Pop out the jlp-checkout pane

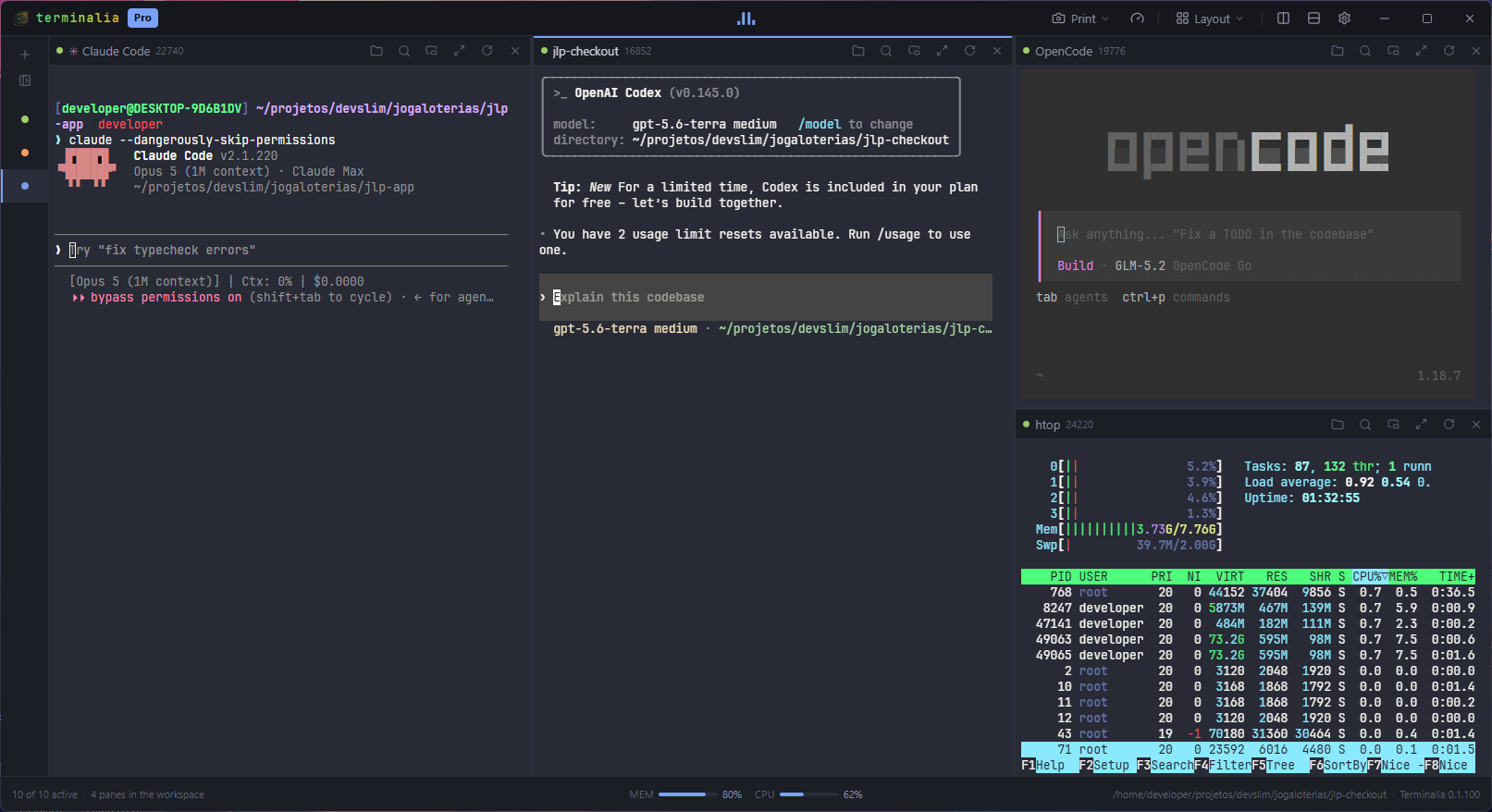(x=914, y=51)
